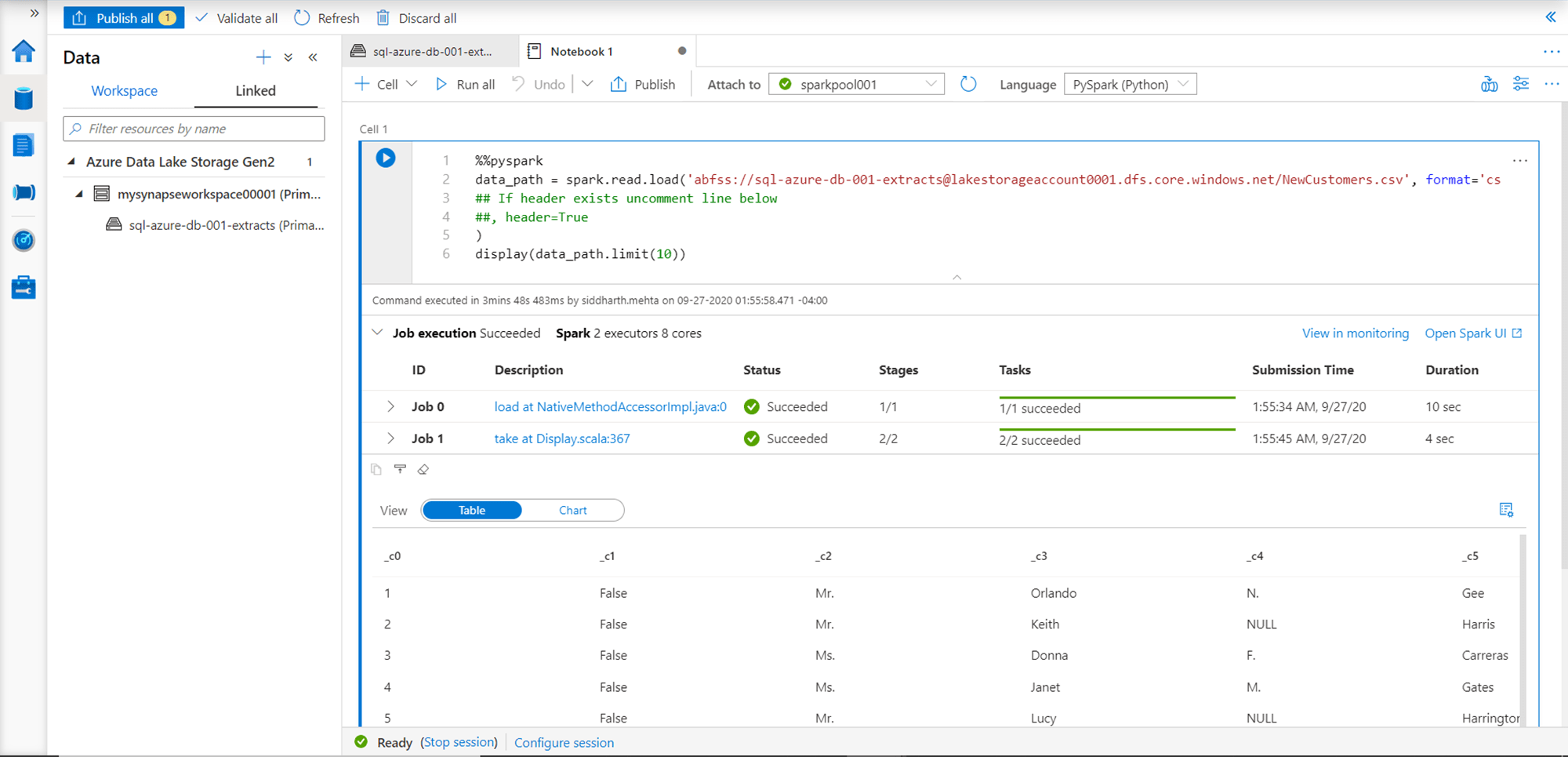Keep Table view selected in output toggle
This screenshot has height=757, width=1568.
point(471,510)
